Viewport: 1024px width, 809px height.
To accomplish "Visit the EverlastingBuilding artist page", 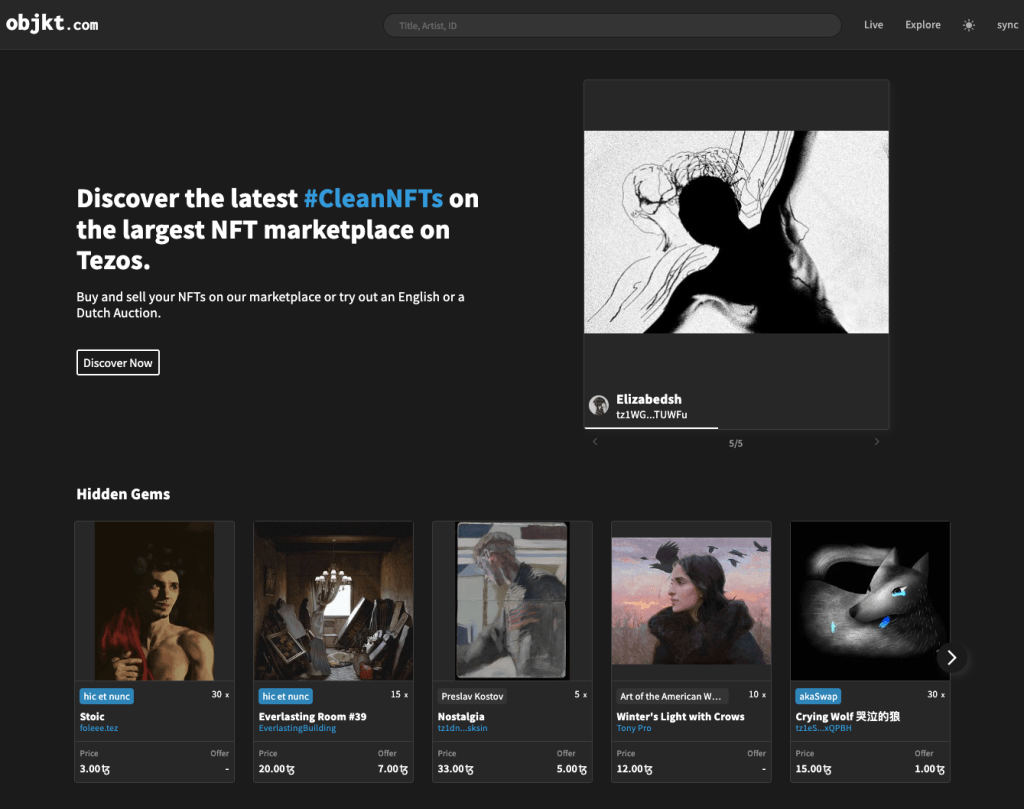I will click(x=297, y=728).
